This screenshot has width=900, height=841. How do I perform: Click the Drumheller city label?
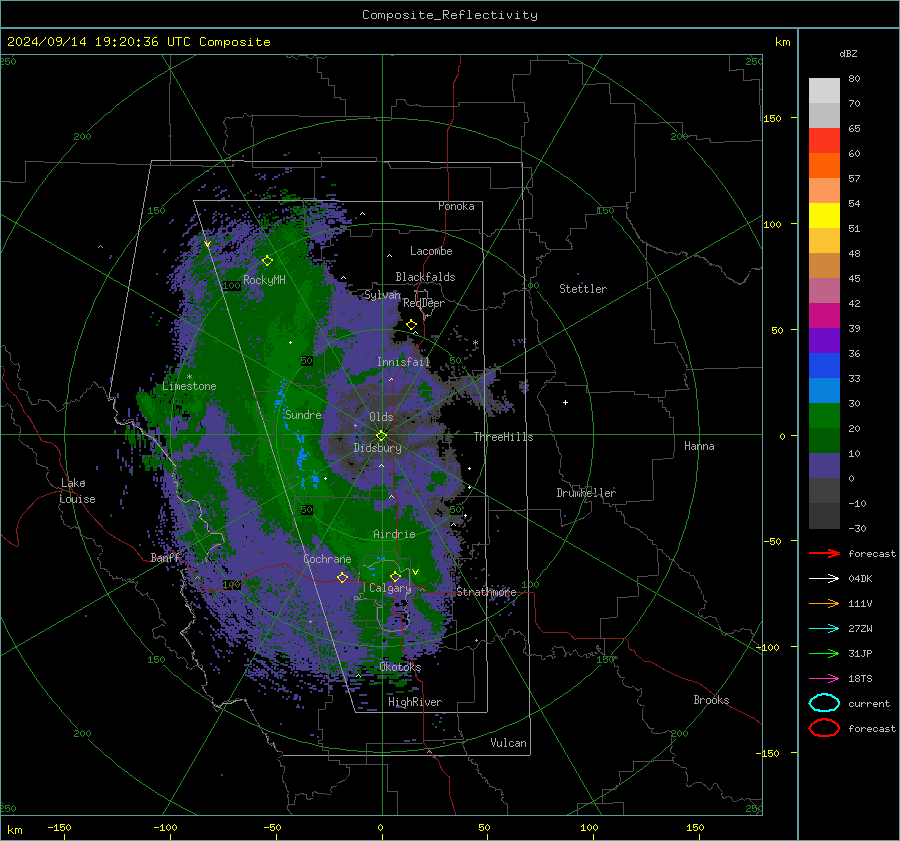tap(586, 493)
